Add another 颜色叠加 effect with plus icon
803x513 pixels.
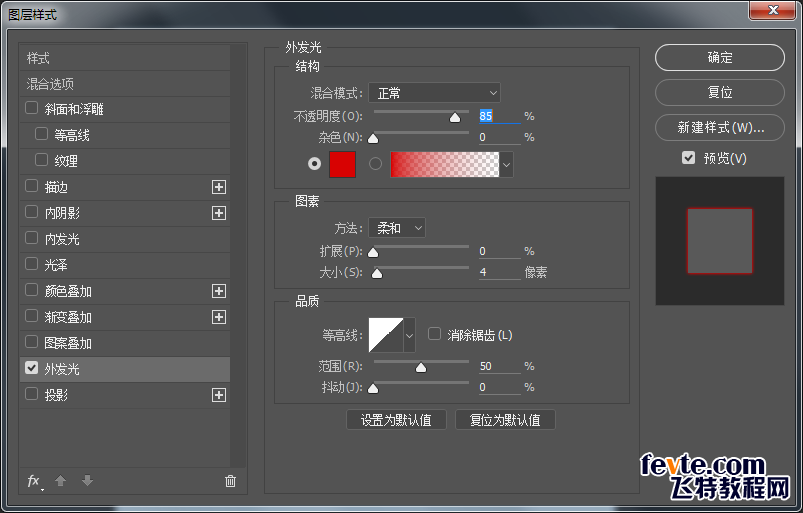pyautogui.click(x=219, y=291)
